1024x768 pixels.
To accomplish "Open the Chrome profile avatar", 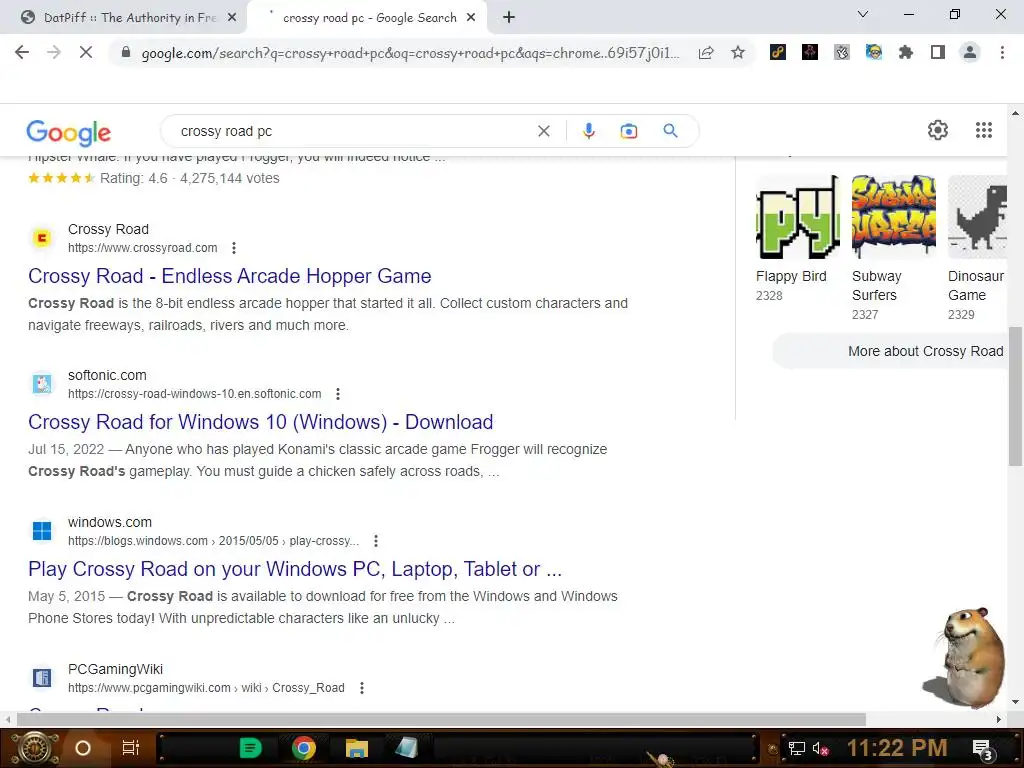I will click(x=970, y=52).
